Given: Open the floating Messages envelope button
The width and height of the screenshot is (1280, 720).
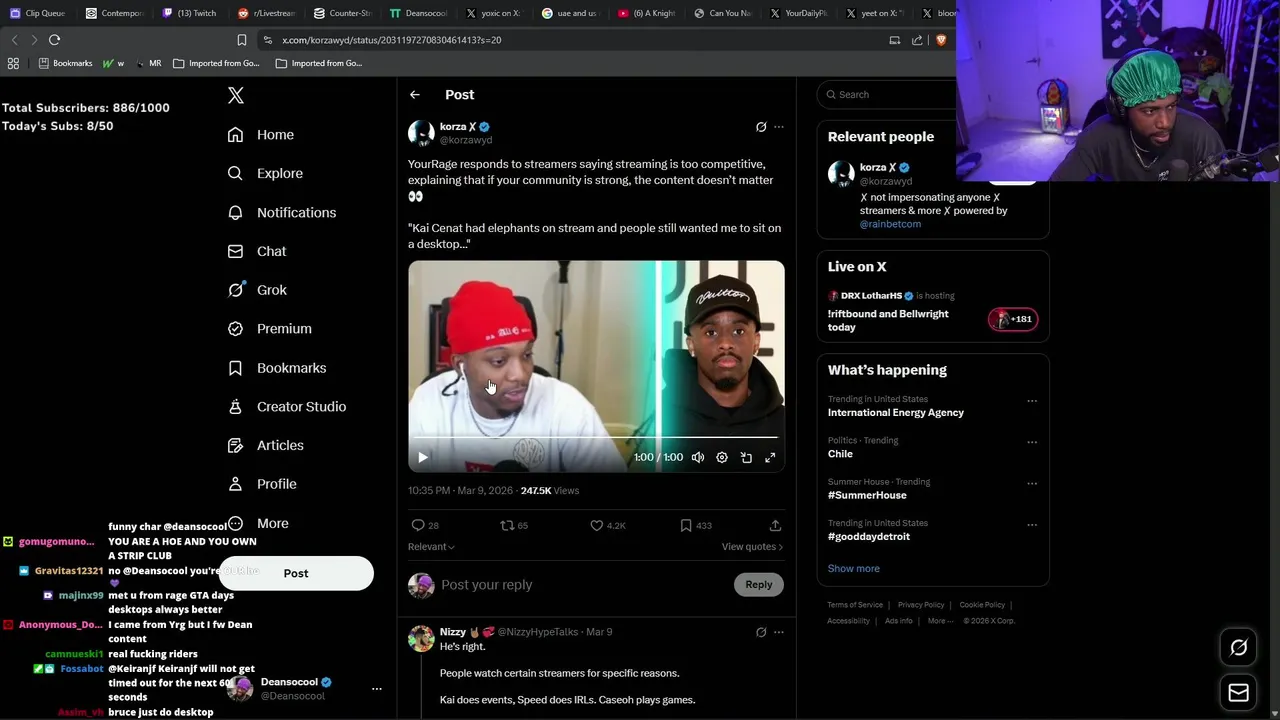Looking at the screenshot, I should tap(1238, 692).
